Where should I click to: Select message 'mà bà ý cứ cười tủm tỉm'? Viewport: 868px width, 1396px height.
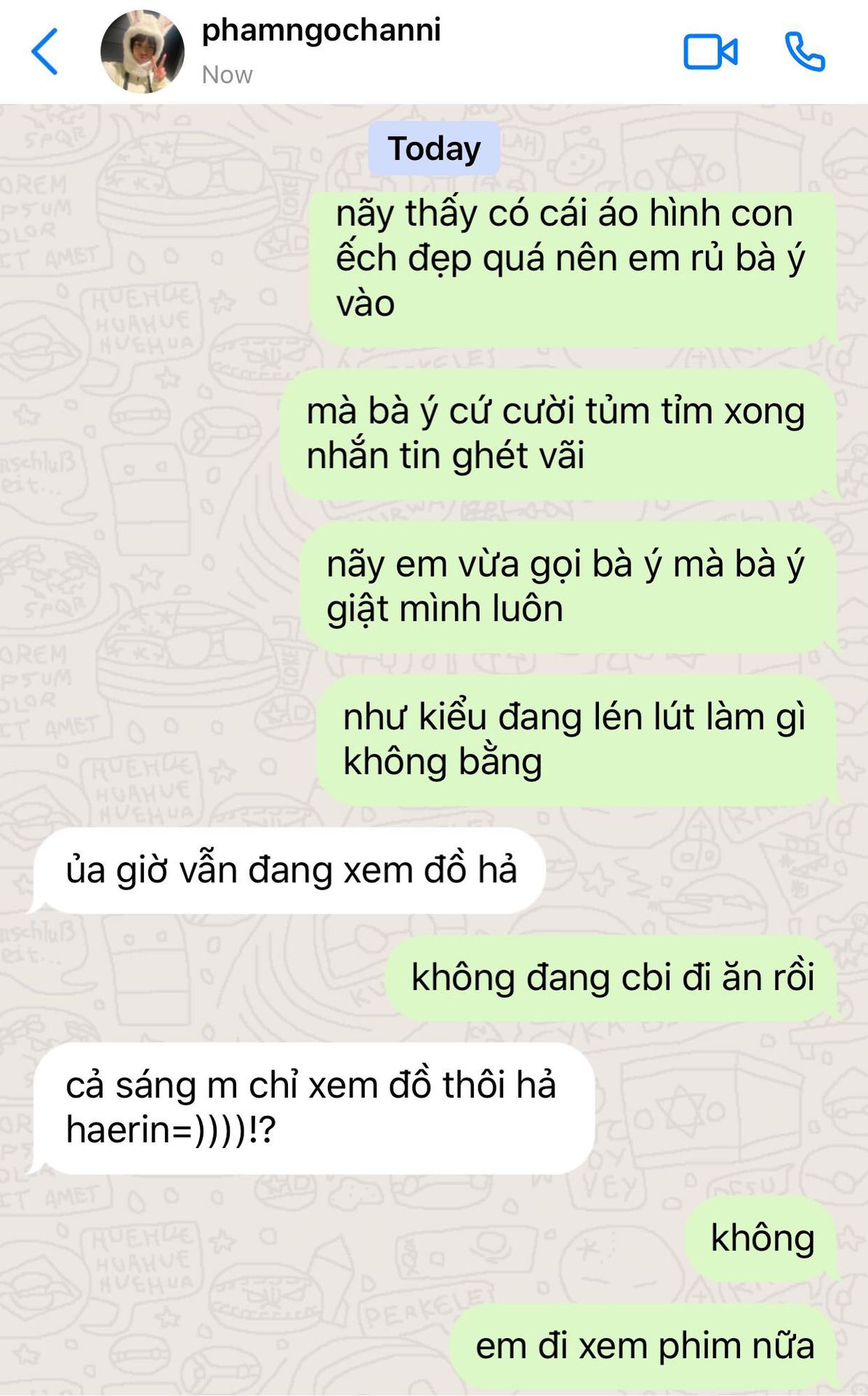pyautogui.click(x=558, y=433)
